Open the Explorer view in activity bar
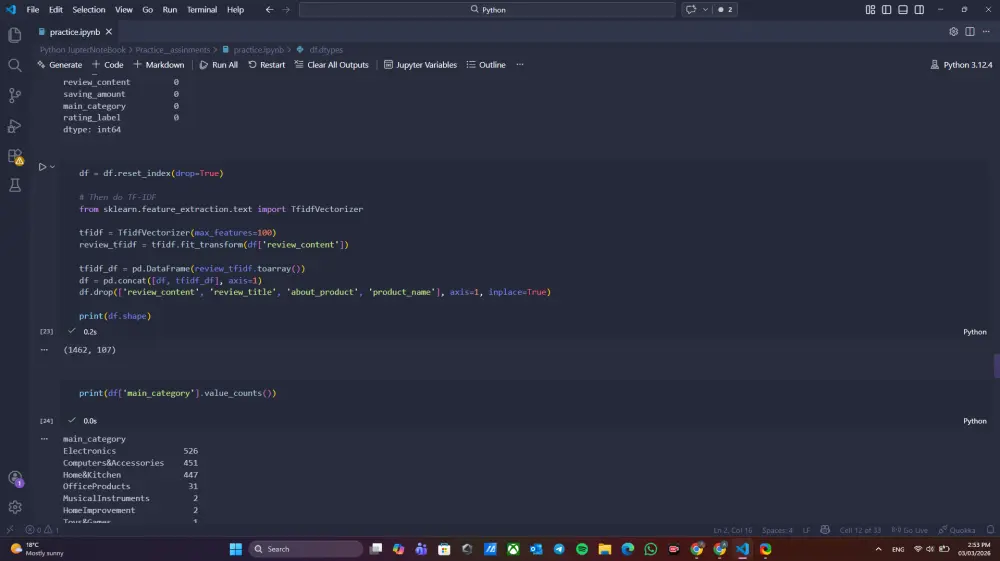1000x561 pixels. tap(15, 34)
